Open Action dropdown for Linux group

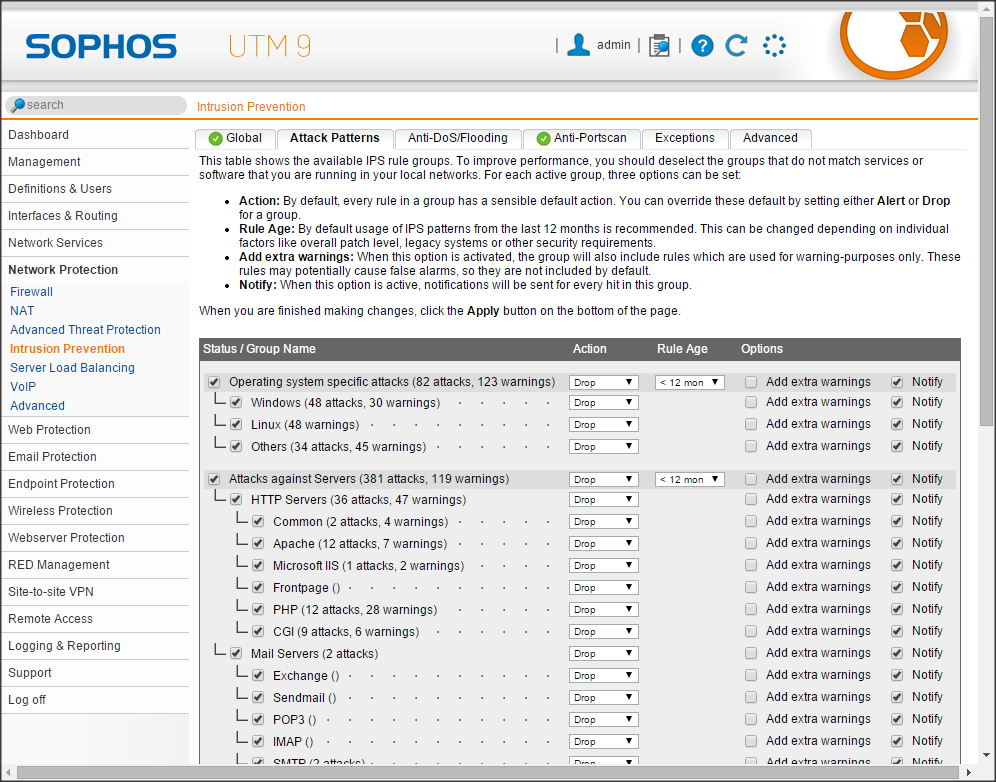tap(603, 425)
